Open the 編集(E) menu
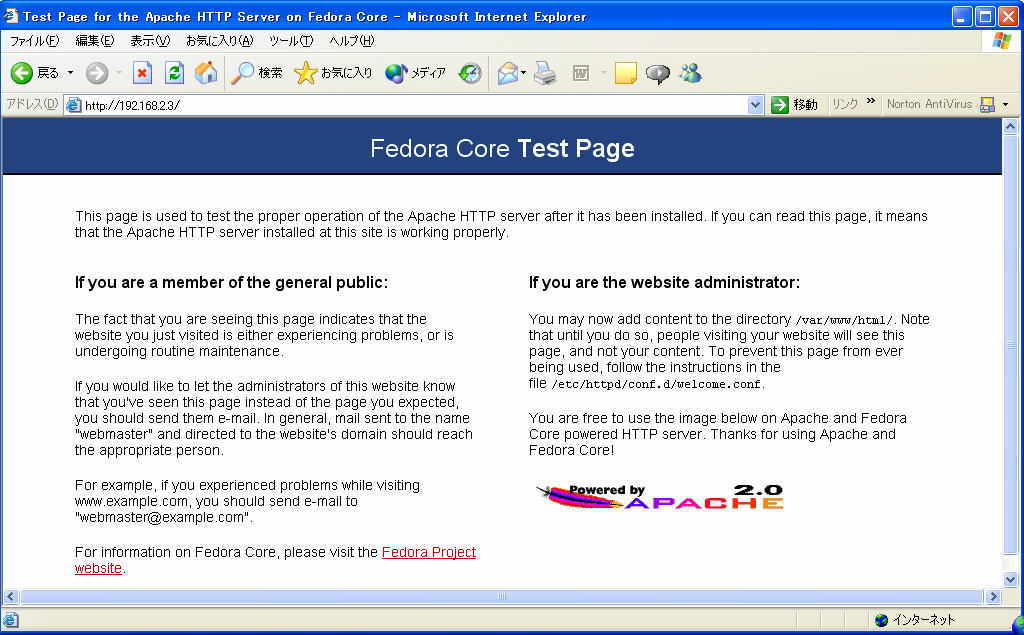The image size is (1024, 635). coord(95,41)
